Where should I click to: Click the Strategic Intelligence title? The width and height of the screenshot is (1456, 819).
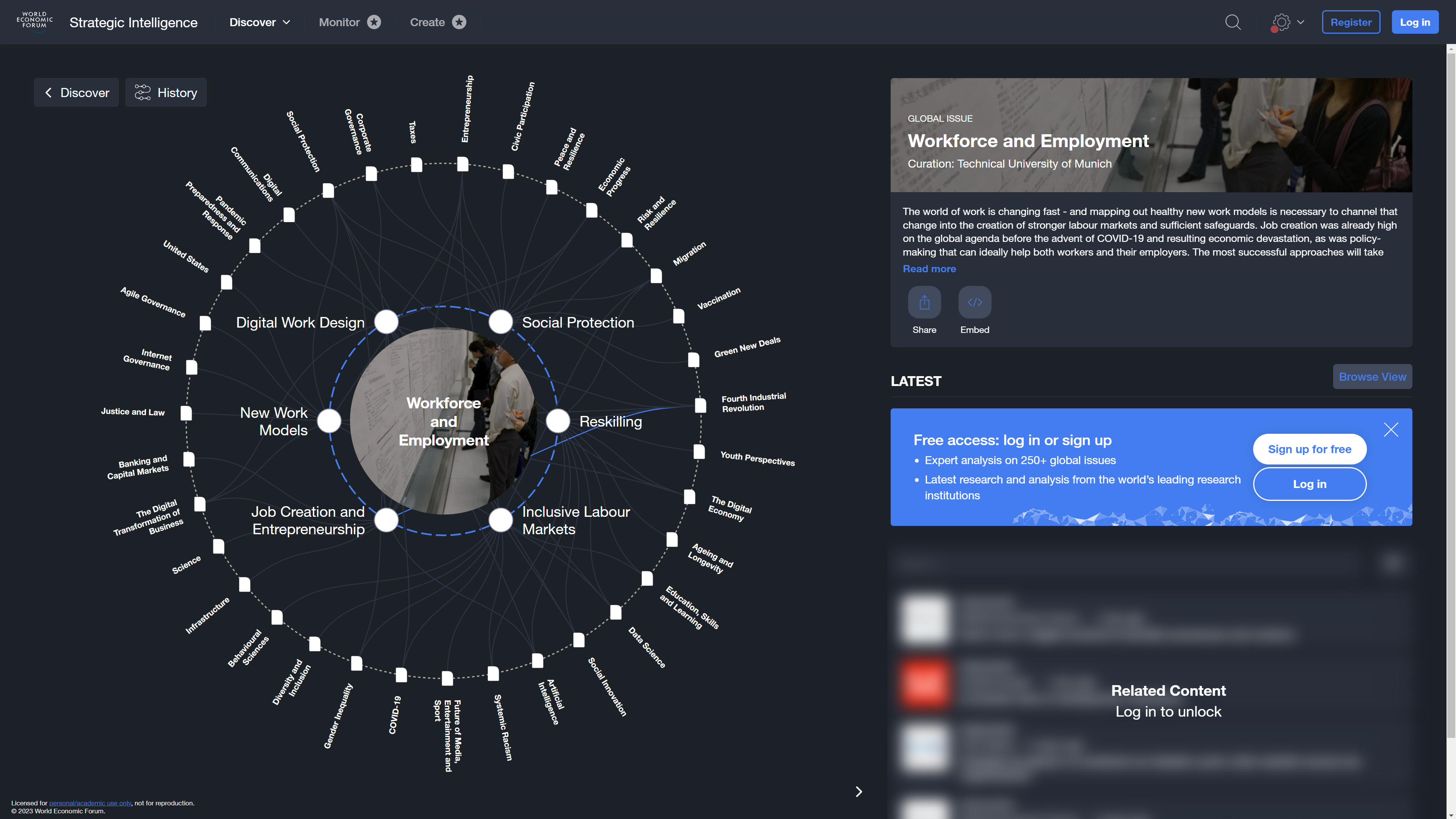(133, 22)
